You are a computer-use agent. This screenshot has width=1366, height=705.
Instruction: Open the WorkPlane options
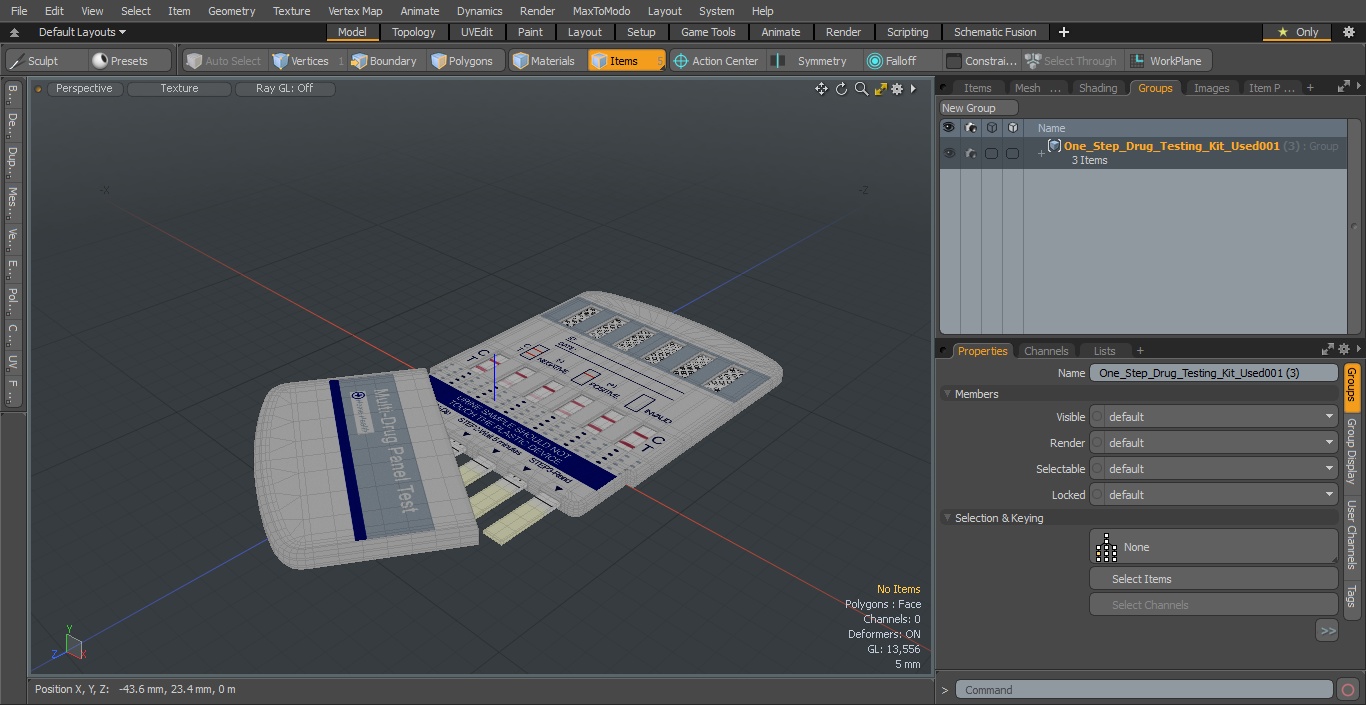point(1168,61)
